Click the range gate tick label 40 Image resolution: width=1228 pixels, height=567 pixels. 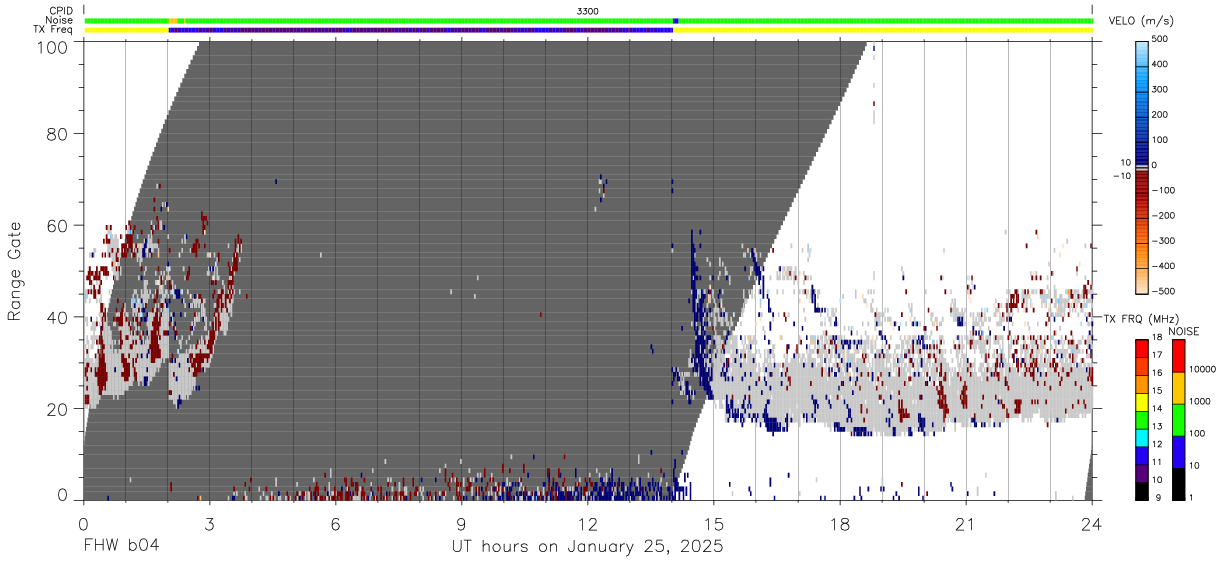pos(58,317)
